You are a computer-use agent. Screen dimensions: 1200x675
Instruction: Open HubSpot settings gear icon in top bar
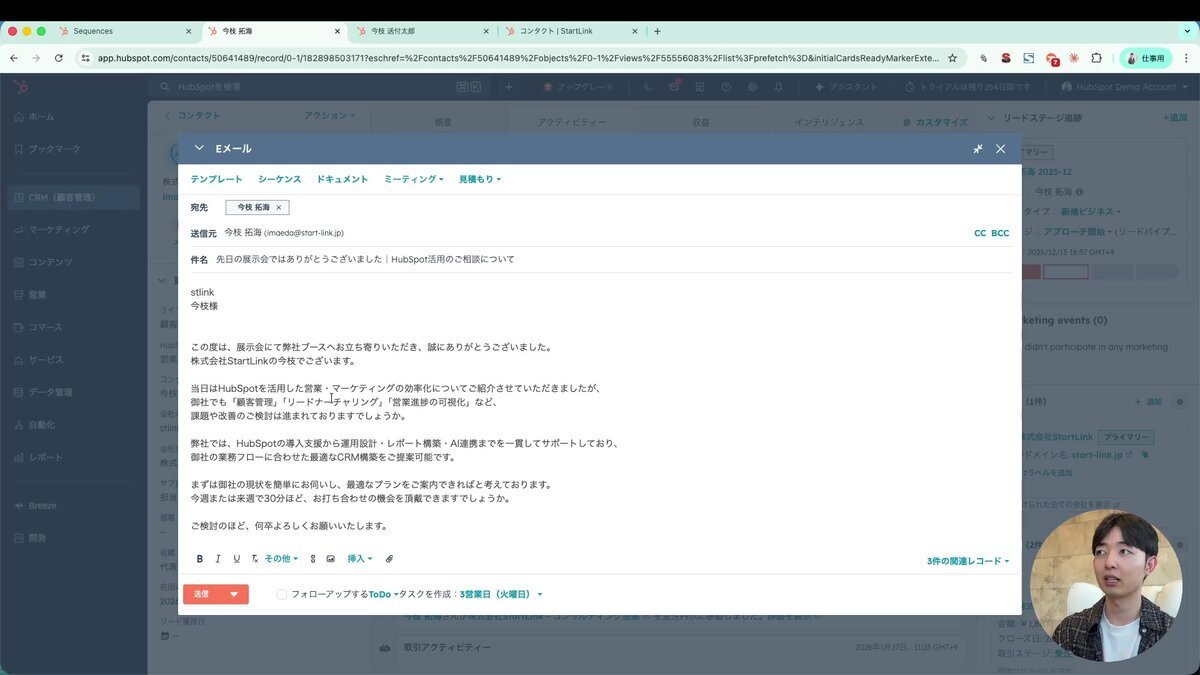tap(753, 87)
